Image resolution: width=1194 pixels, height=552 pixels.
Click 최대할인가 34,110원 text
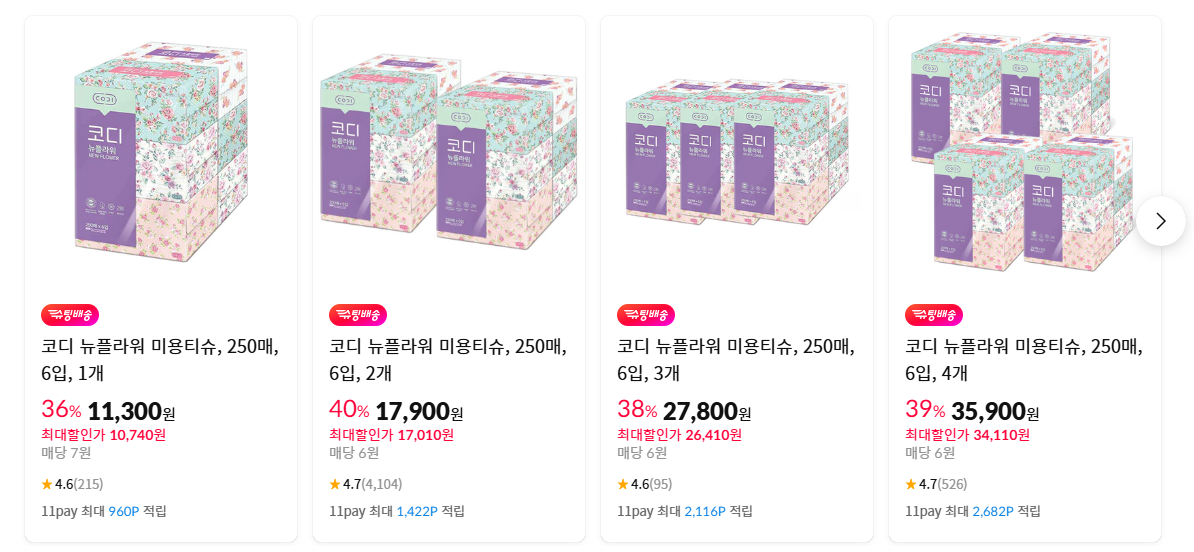point(967,435)
